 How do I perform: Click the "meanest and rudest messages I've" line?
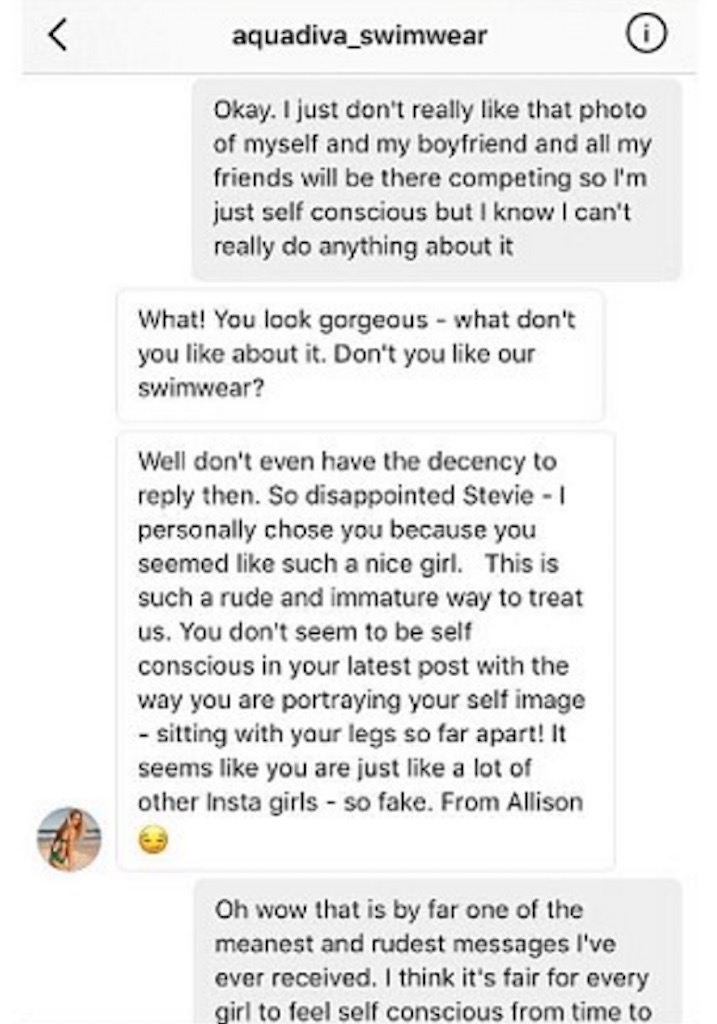click(415, 944)
